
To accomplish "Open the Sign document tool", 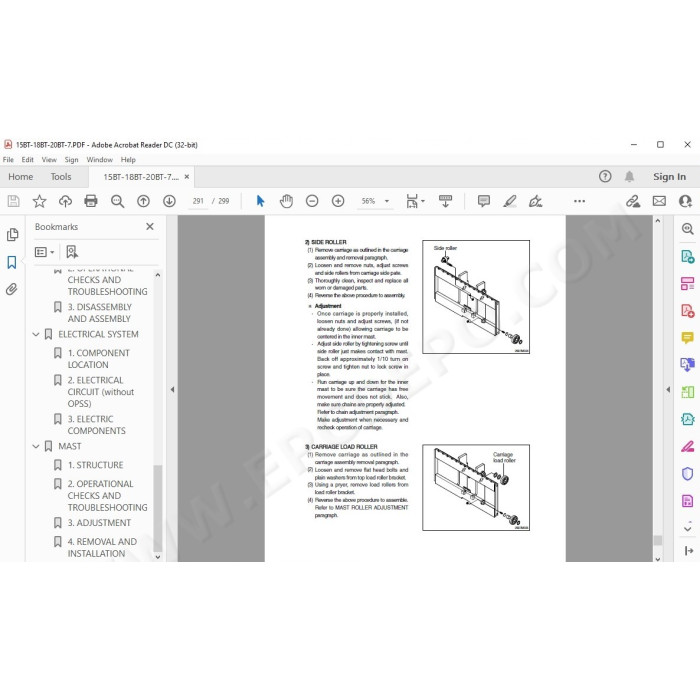I will coord(535,201).
